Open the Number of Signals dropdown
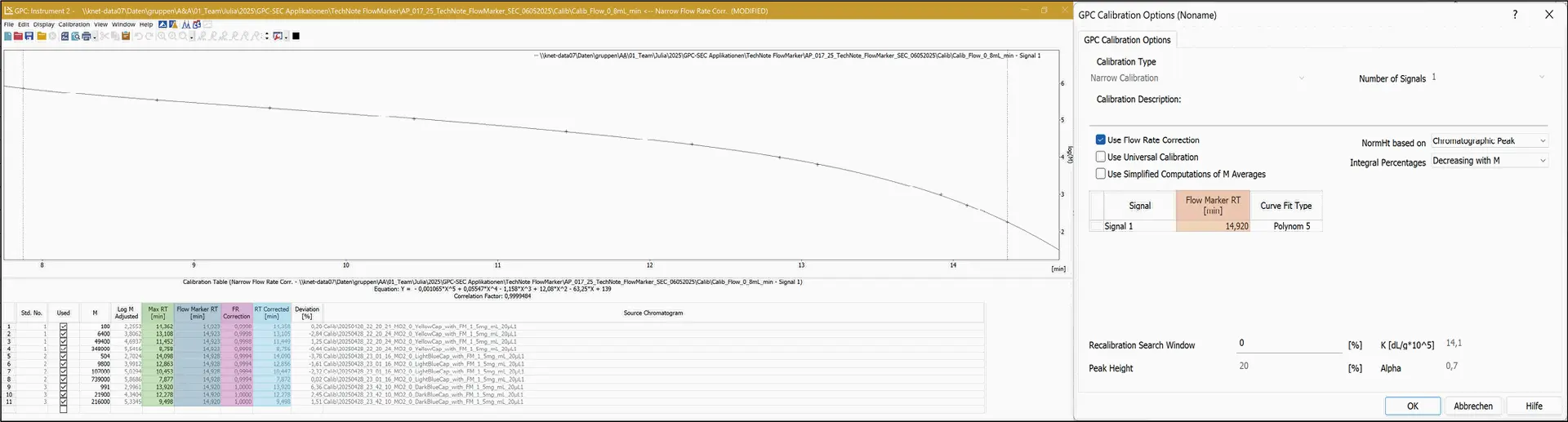The height and width of the screenshot is (422, 1568). (x=1542, y=78)
